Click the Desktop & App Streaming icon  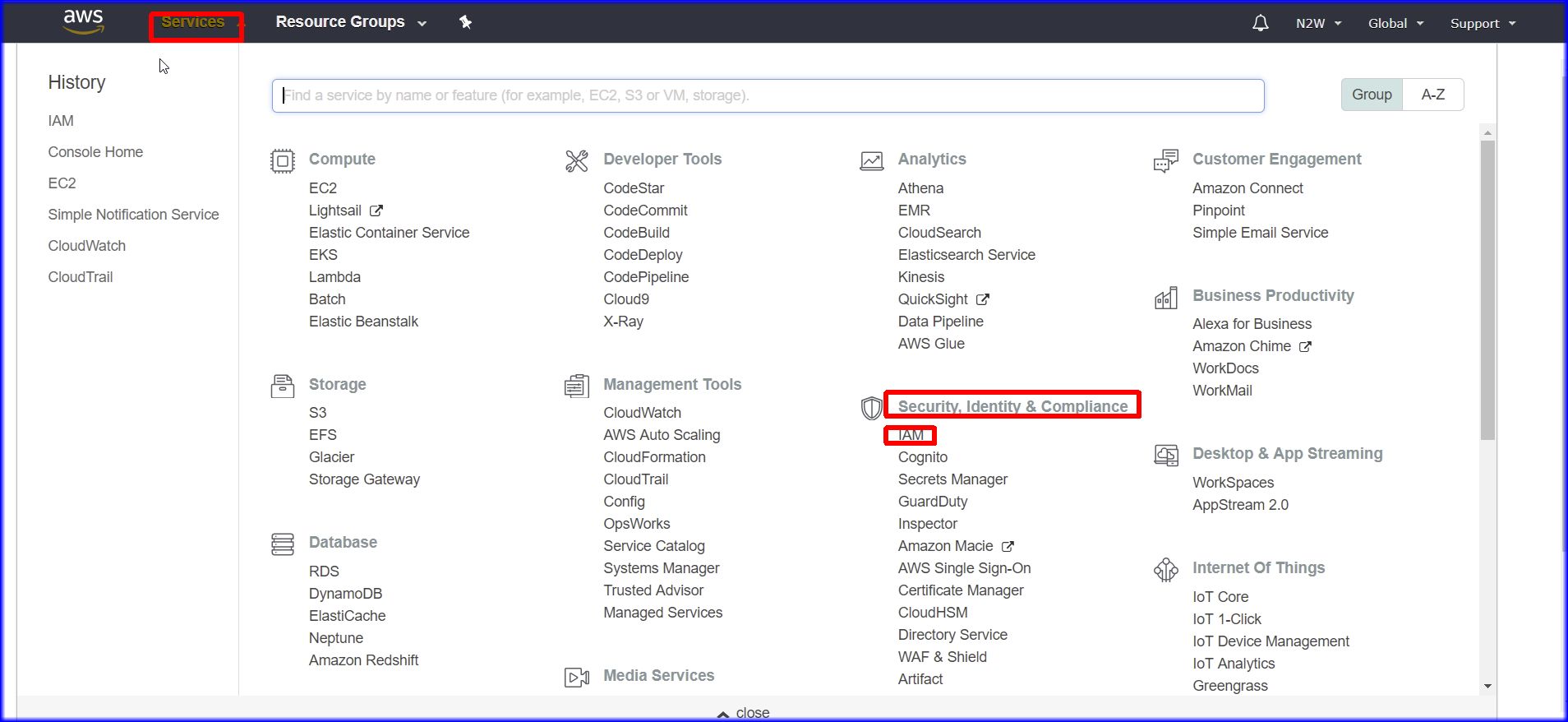tap(1166, 455)
